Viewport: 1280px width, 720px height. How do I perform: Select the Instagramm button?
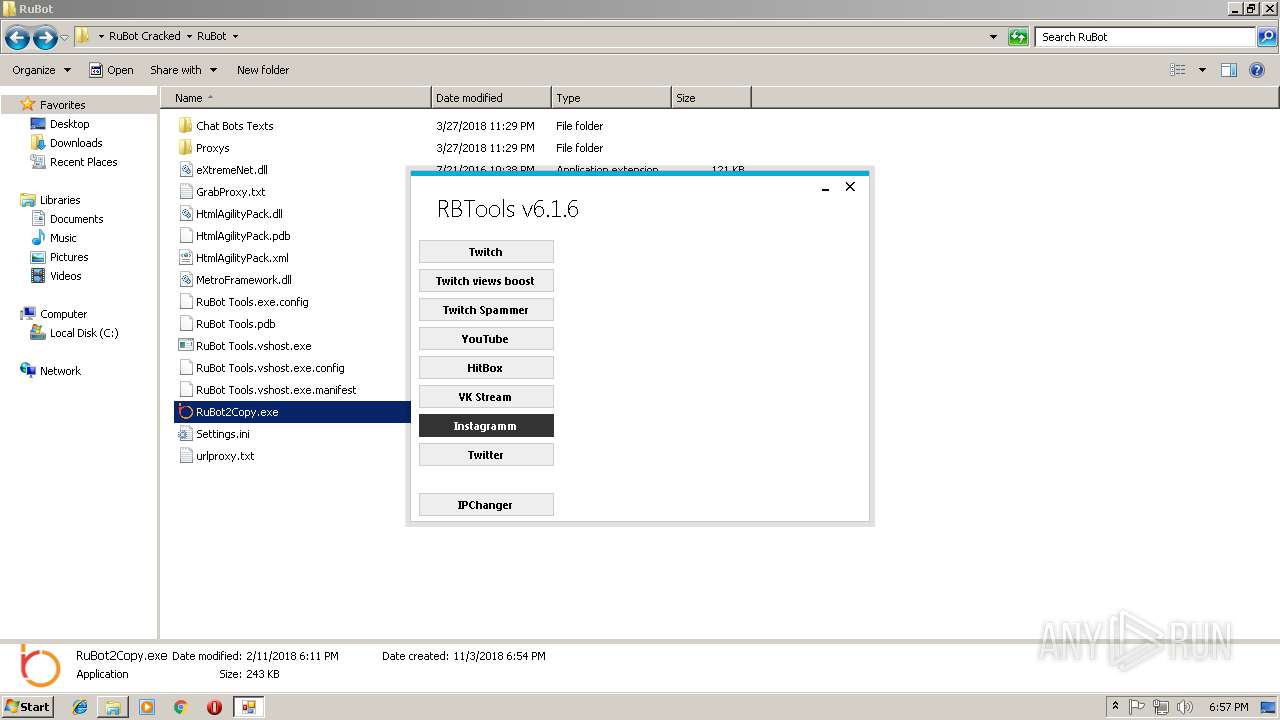point(486,426)
